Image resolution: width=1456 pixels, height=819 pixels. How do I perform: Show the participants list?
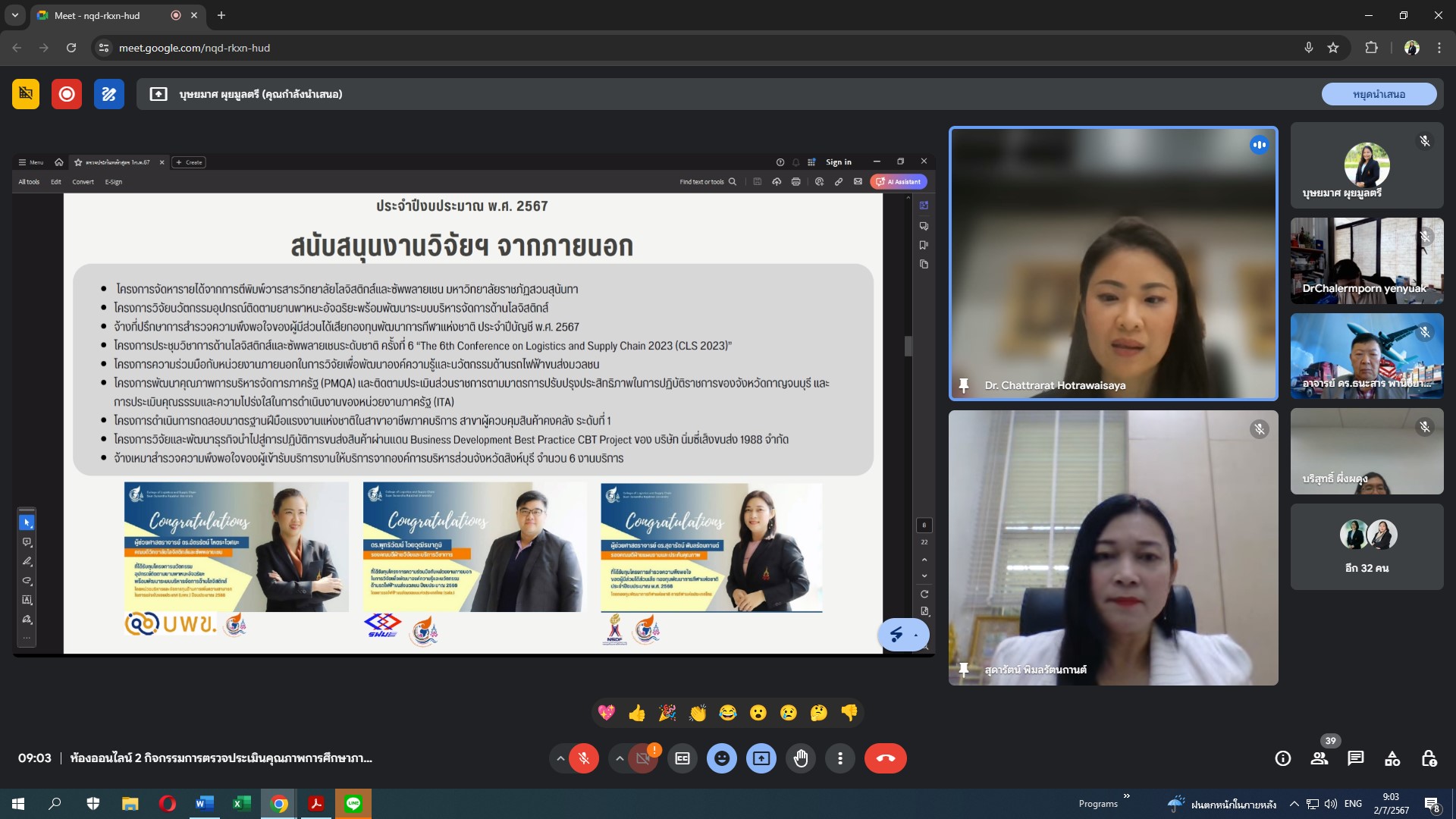[x=1319, y=758]
